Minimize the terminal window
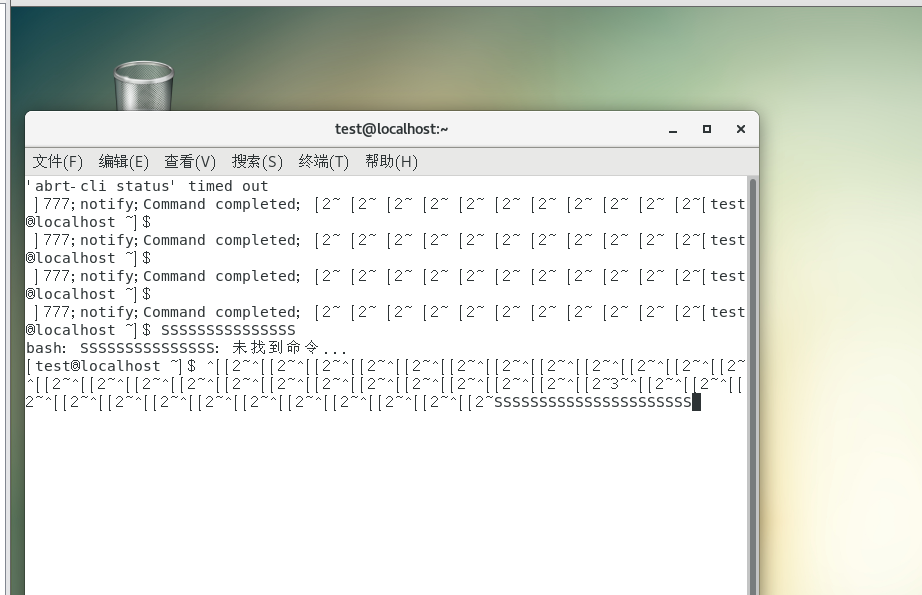Image resolution: width=922 pixels, height=595 pixels. point(673,129)
